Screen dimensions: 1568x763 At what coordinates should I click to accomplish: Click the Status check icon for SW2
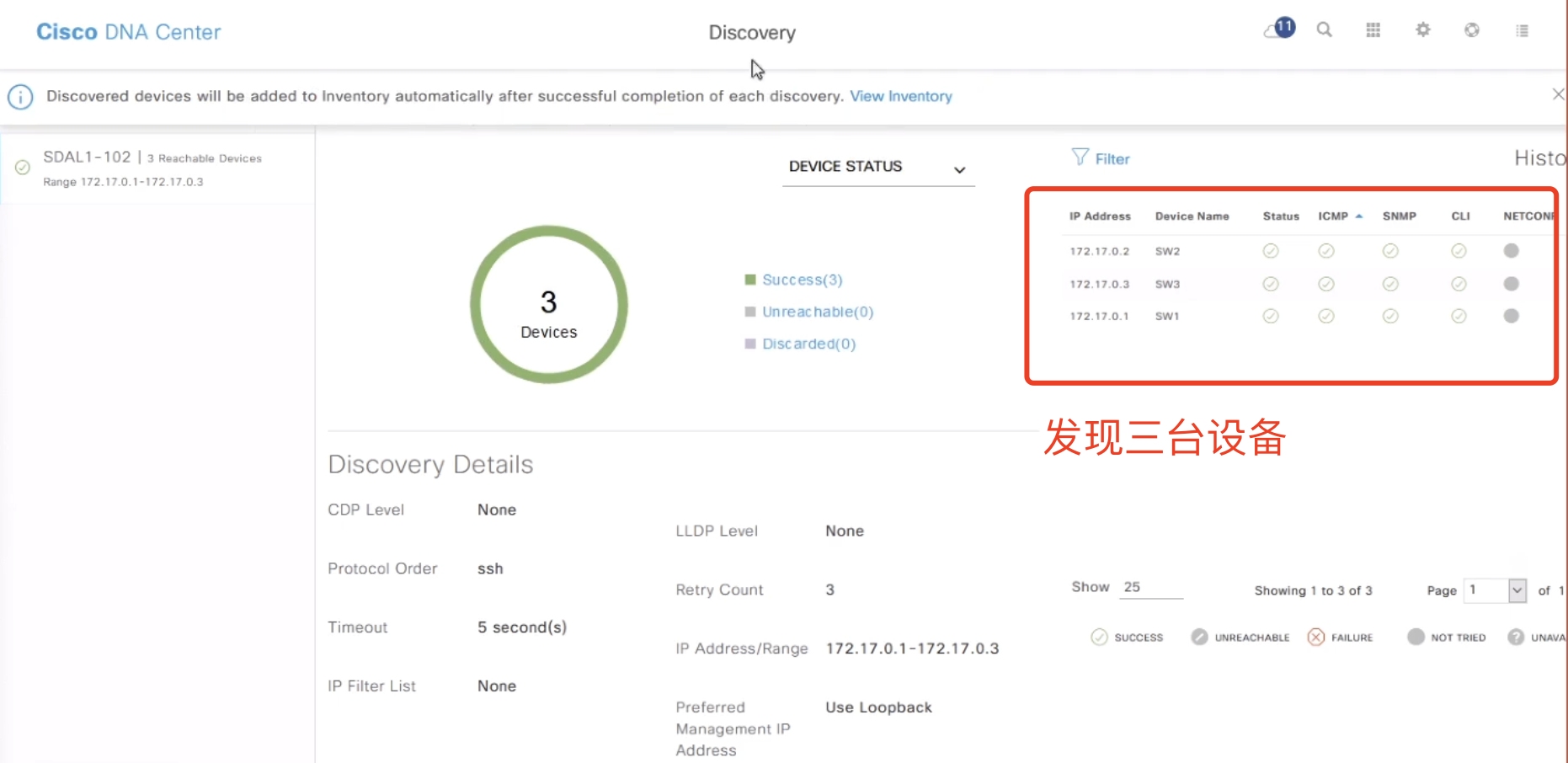click(1271, 251)
